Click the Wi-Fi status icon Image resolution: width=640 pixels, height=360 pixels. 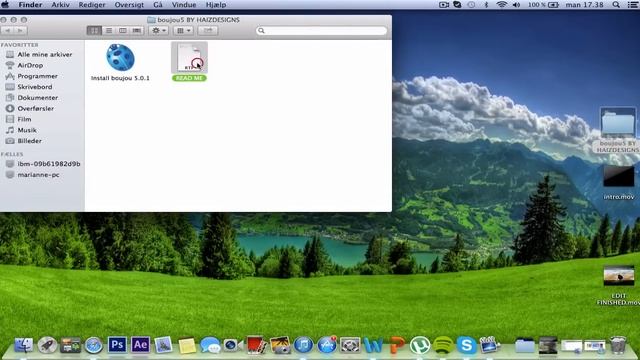click(502, 4)
